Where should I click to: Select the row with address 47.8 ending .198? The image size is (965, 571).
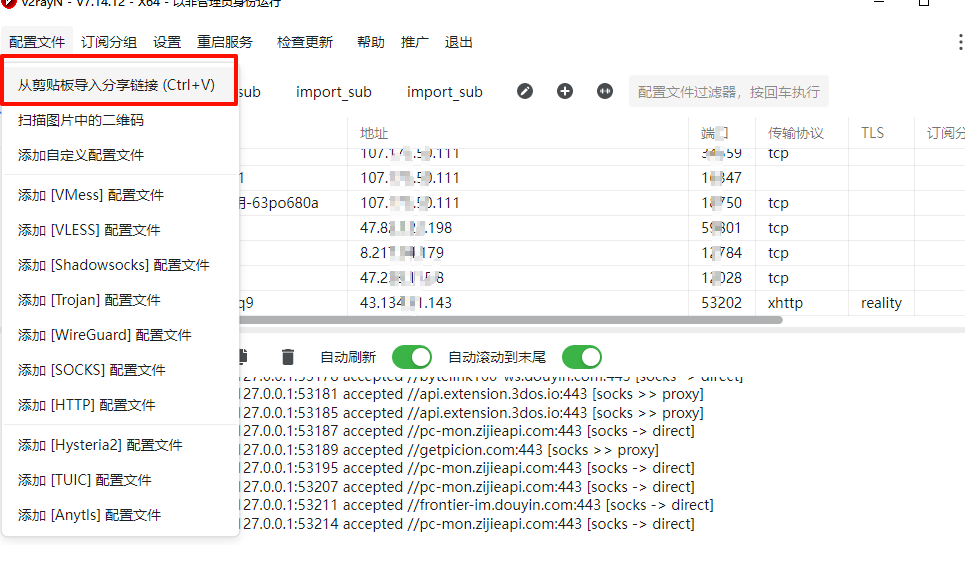pyautogui.click(x=602, y=228)
